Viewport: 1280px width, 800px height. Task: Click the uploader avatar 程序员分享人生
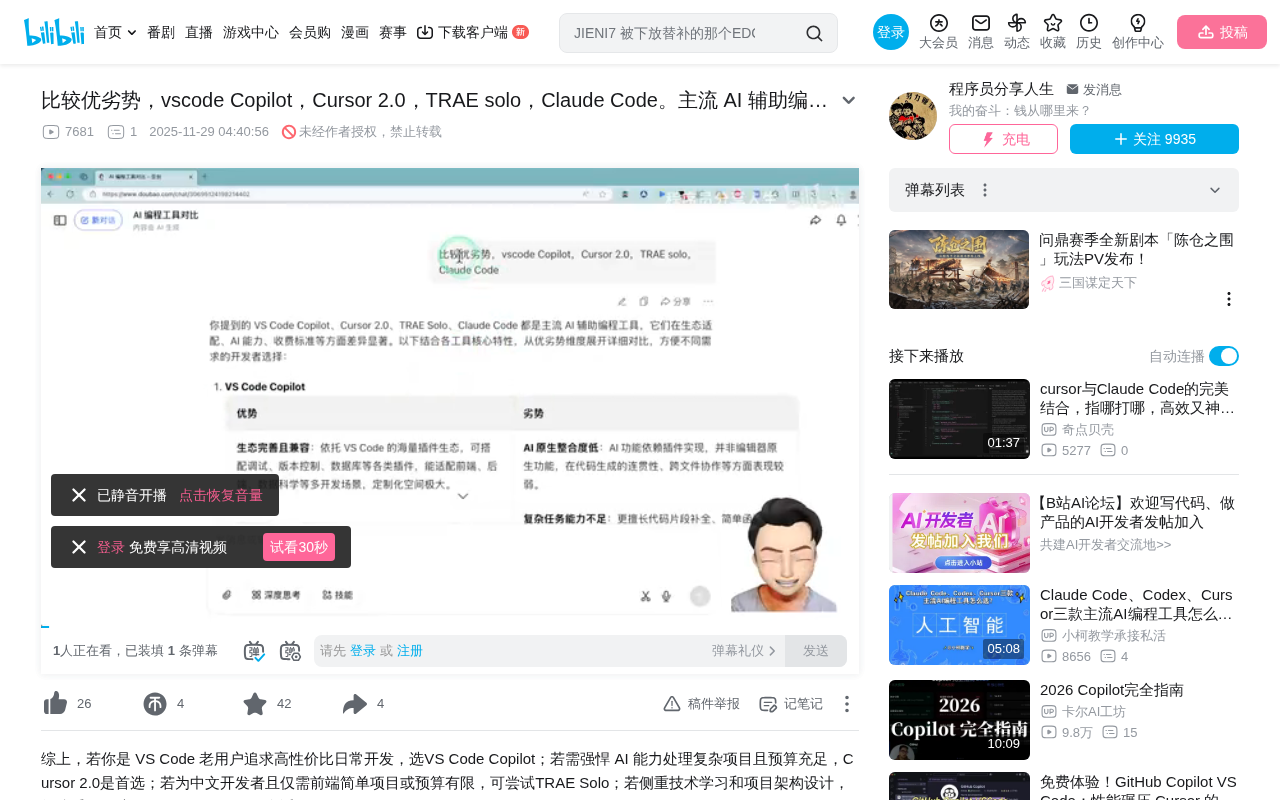click(913, 116)
